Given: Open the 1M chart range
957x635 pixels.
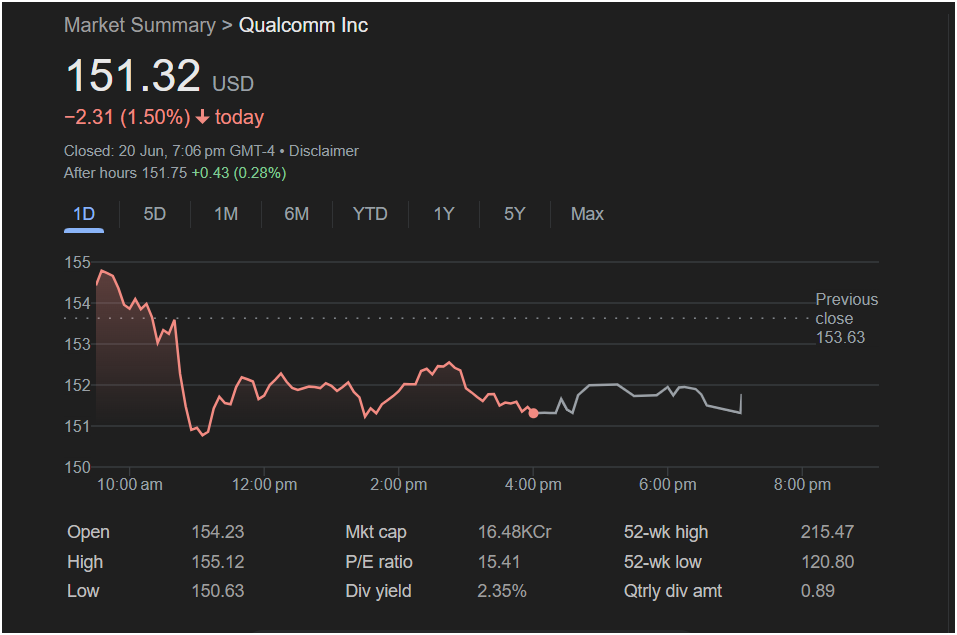Looking at the screenshot, I should [226, 214].
